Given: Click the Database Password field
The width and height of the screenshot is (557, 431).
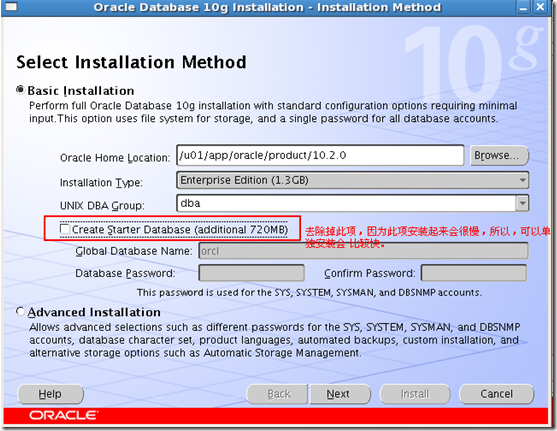Looking at the screenshot, I should (x=252, y=273).
